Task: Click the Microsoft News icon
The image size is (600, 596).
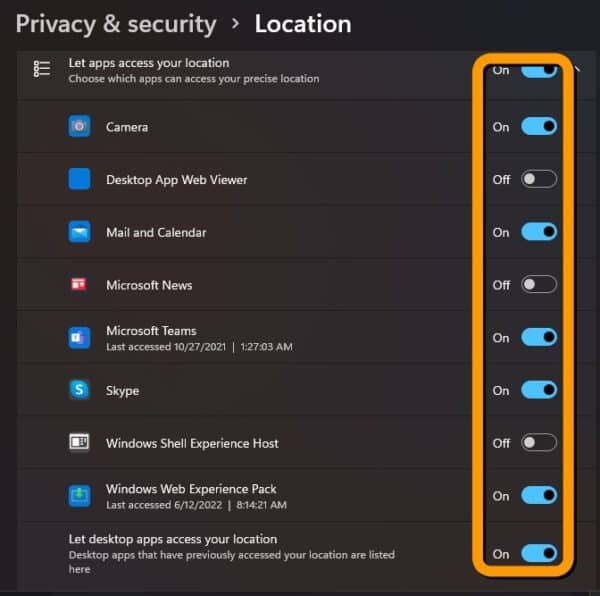Action: (79, 285)
